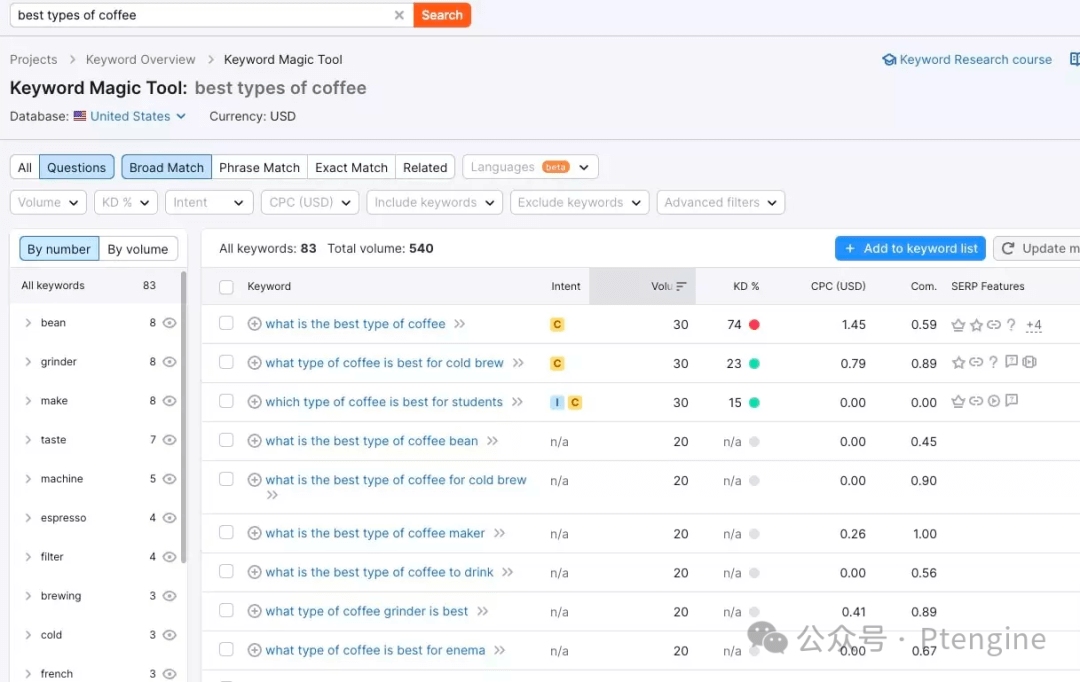Select the Exact Match tab
Image resolution: width=1080 pixels, height=682 pixels.
point(351,167)
